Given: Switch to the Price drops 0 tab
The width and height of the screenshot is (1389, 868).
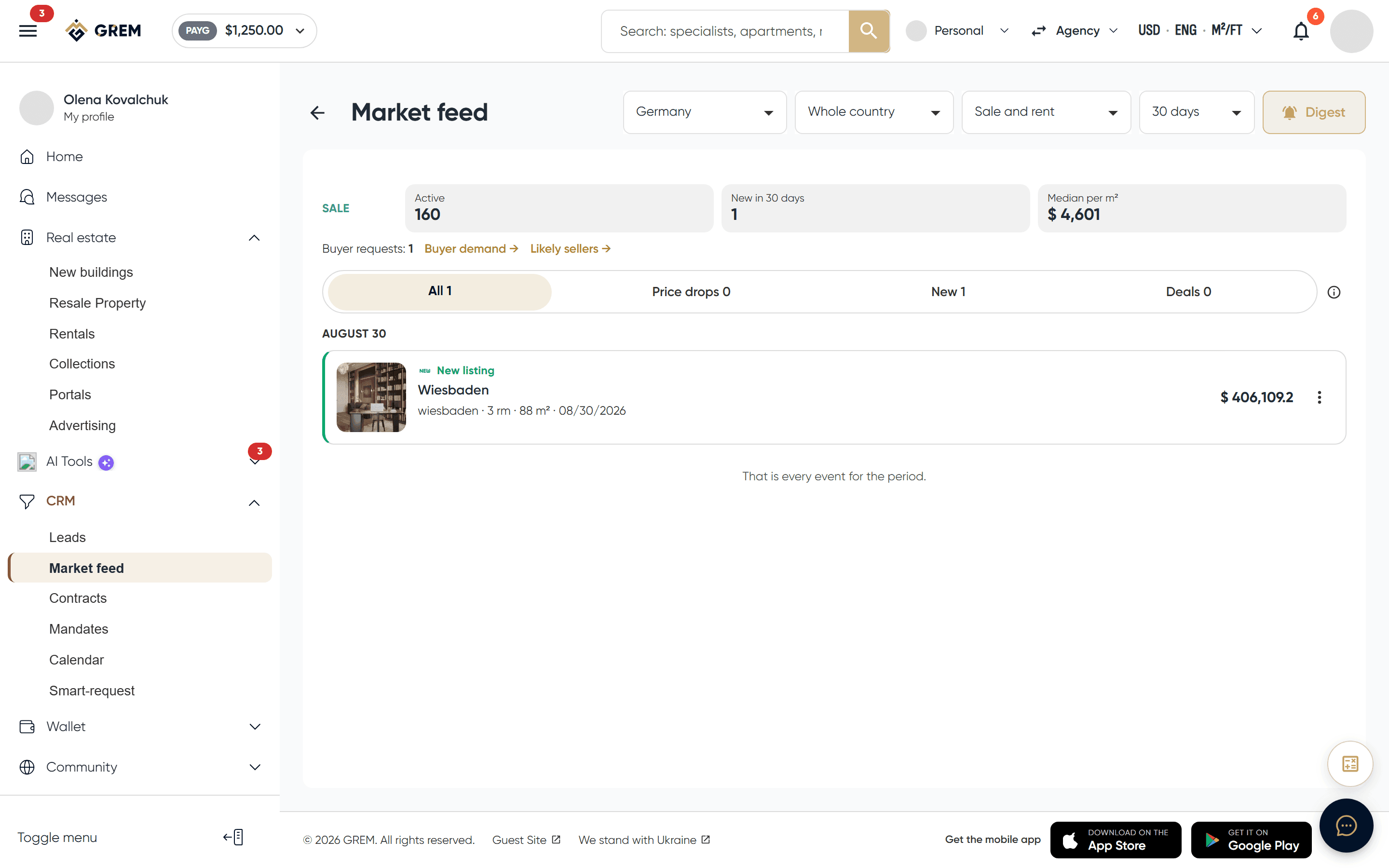Looking at the screenshot, I should [691, 292].
